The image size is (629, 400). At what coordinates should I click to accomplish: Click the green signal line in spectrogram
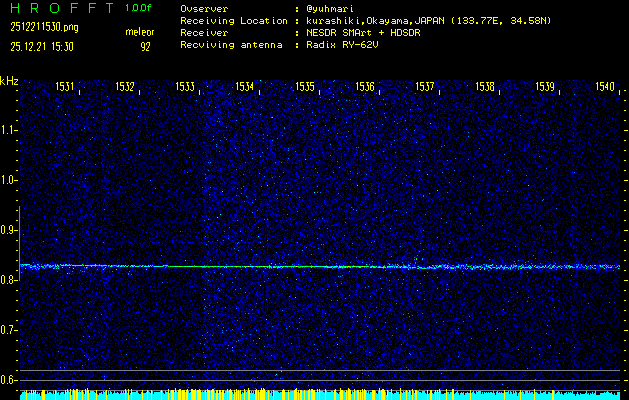point(300,266)
